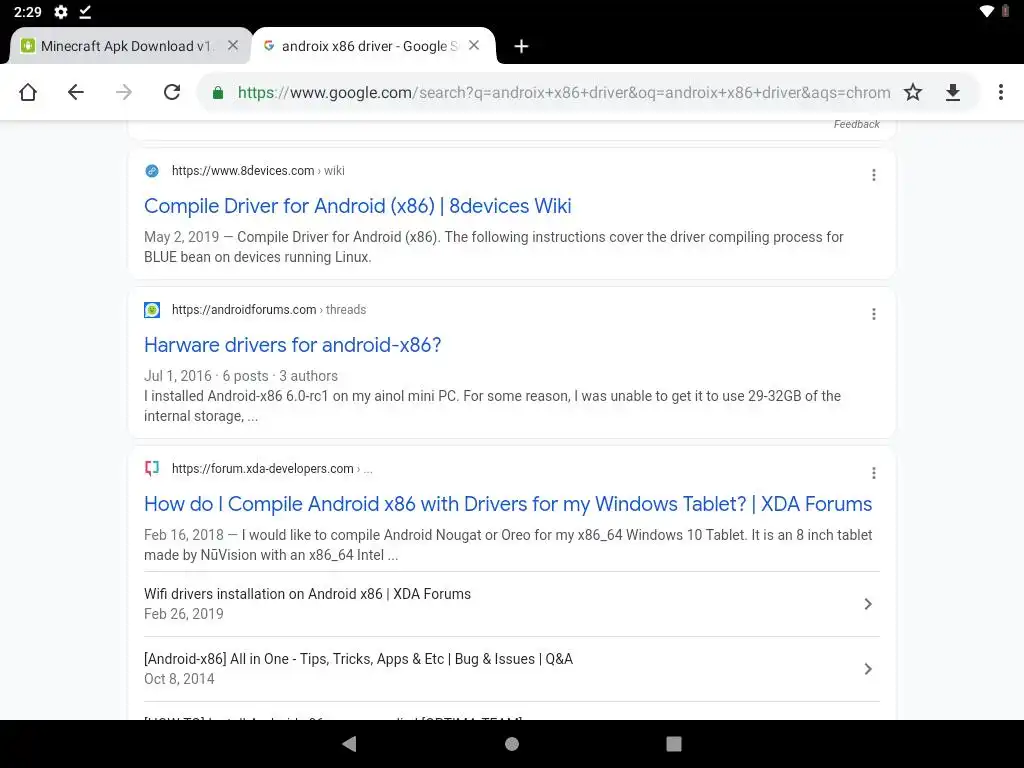Click the forum.xda-developers.com URL
The width and height of the screenshot is (1024, 768).
coord(272,468)
